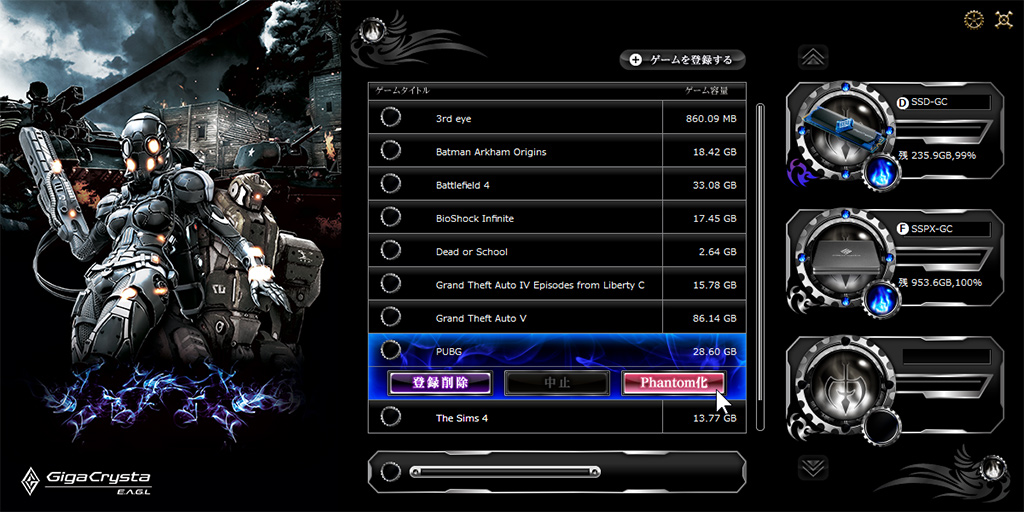Screen dimensions: 1024x512
Task: Select the radio circle for The Sims 4
Action: pos(391,417)
